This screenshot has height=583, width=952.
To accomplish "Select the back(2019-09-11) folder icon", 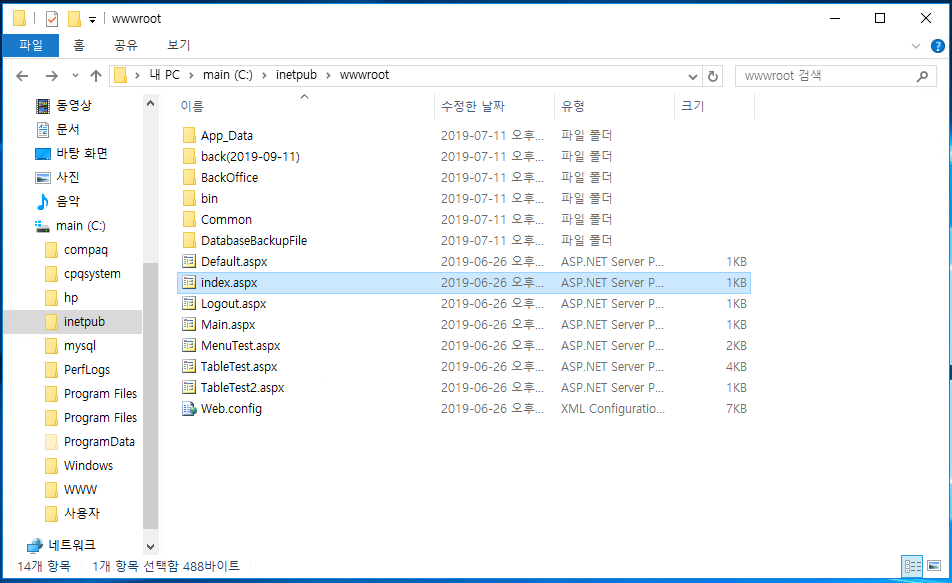I will coord(189,156).
